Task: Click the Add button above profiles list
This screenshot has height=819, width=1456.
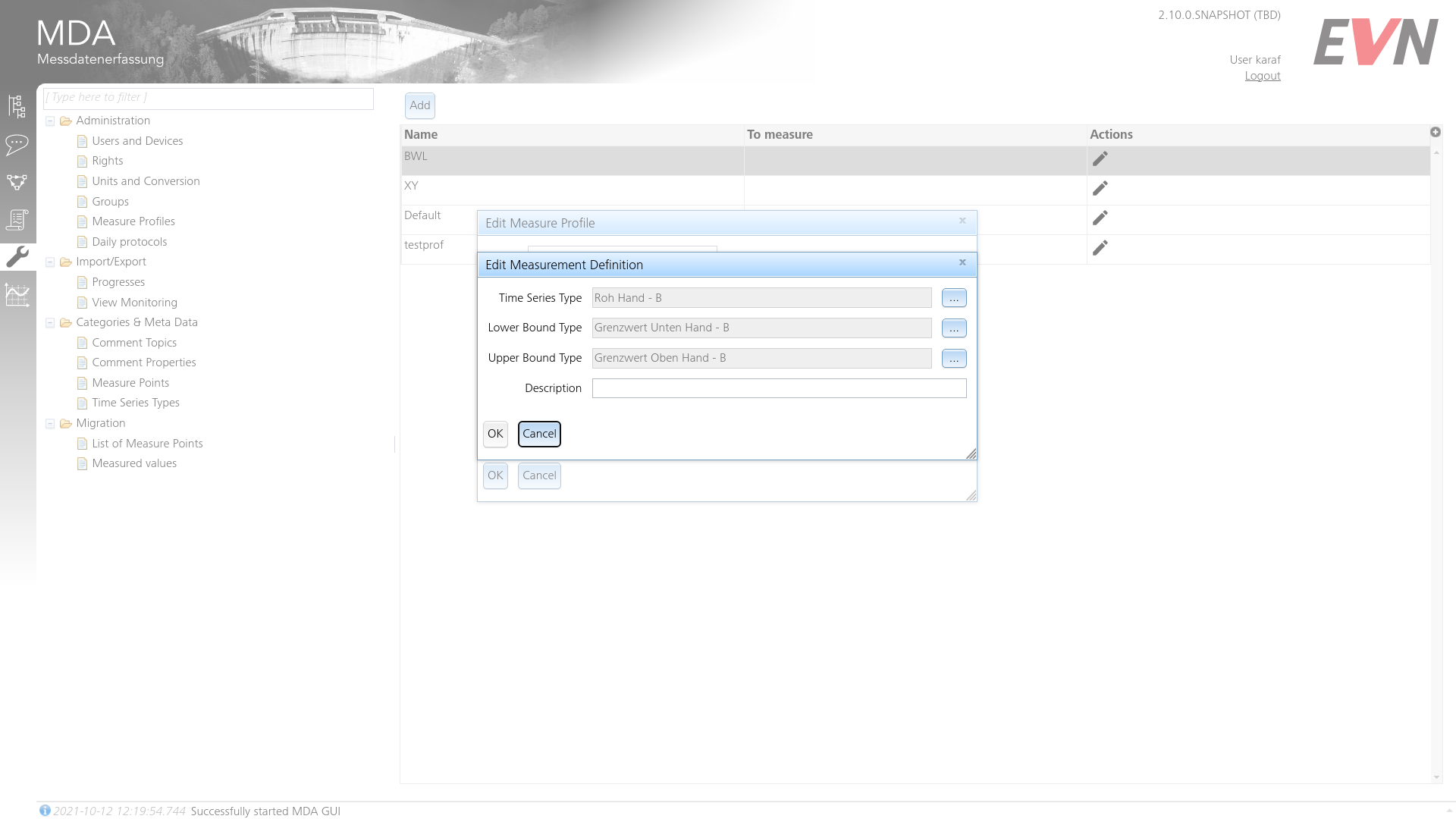Action: point(419,105)
